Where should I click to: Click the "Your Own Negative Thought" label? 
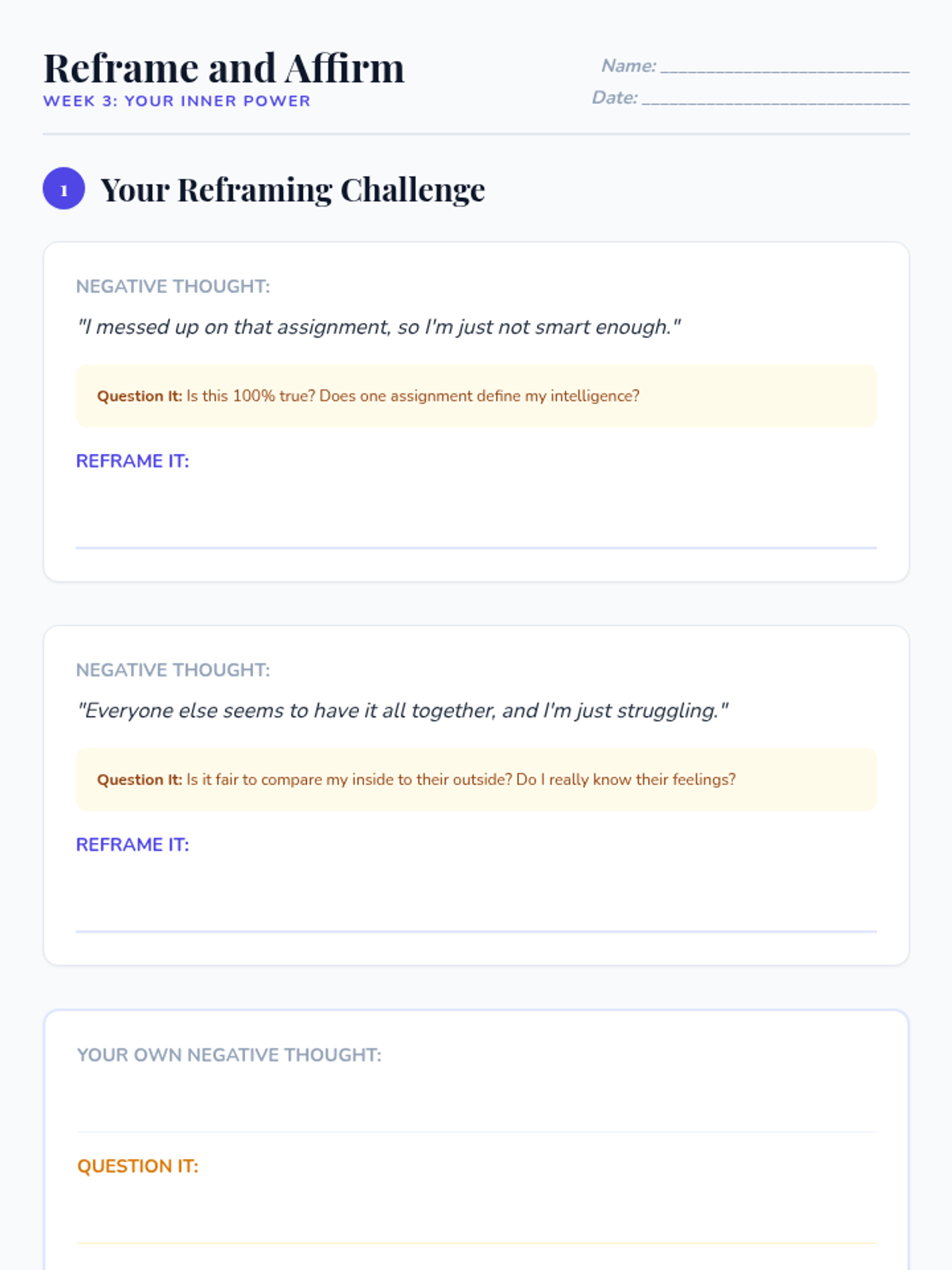(229, 1055)
